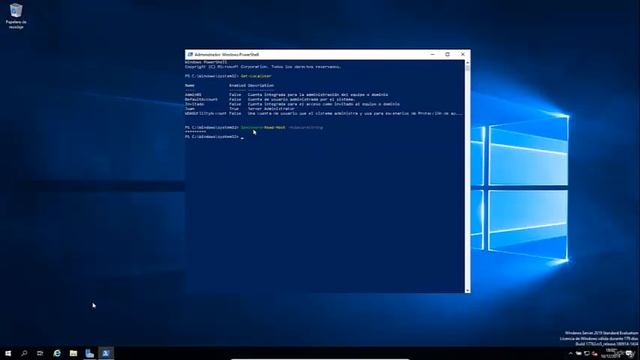Show hidden tray icons chevron
640x360 pixels.
point(571,353)
